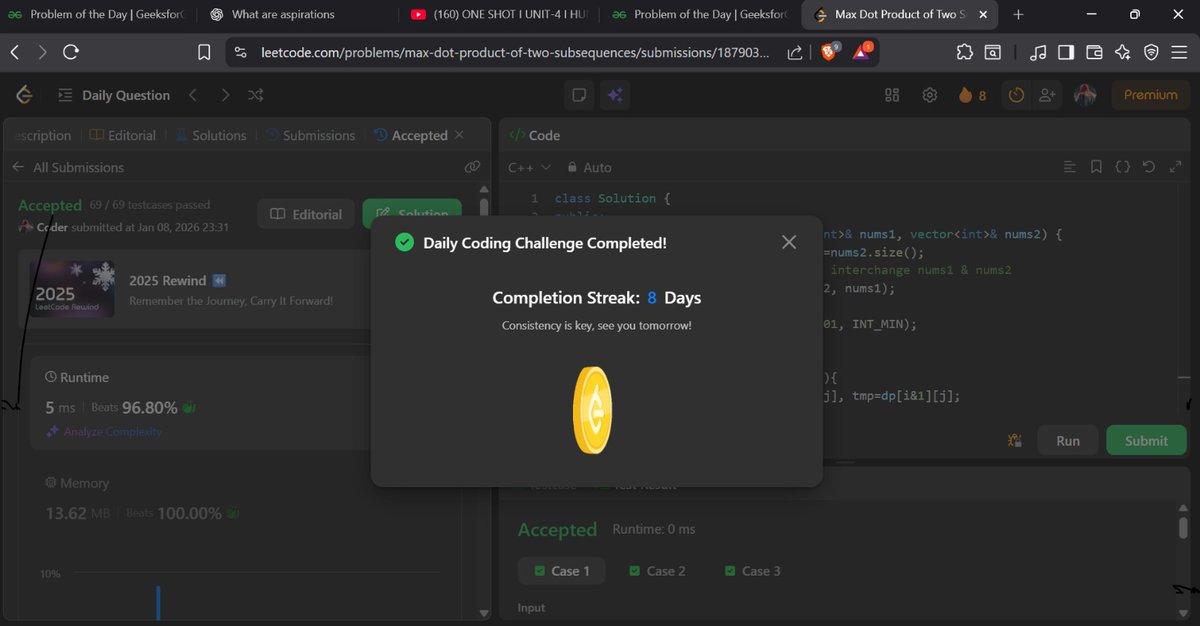Open the C++ language dropdown
Viewport: 1200px width, 626px height.
click(x=529, y=167)
